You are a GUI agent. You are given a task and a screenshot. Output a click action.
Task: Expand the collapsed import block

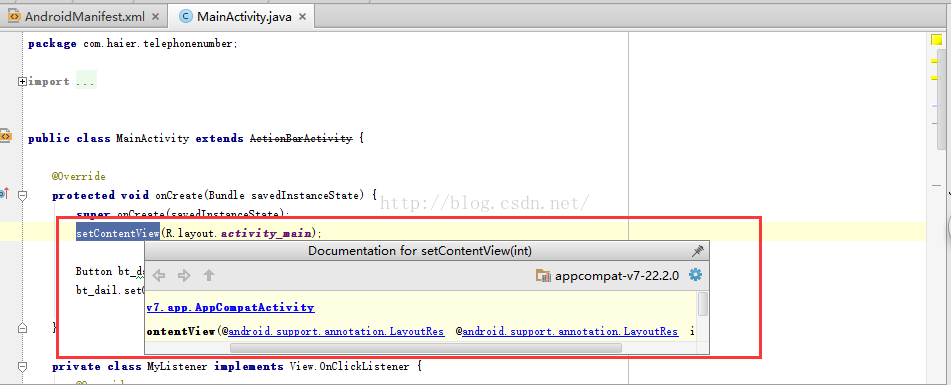coord(22,81)
